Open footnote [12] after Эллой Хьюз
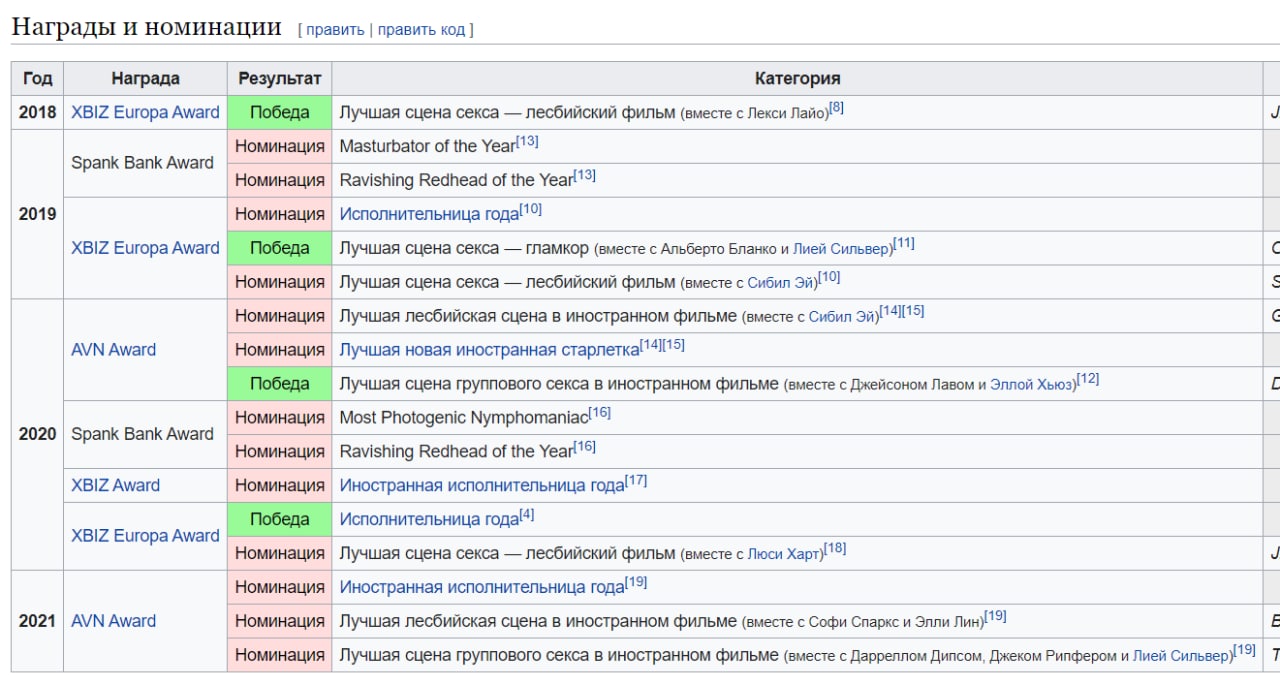The image size is (1280, 685). [1088, 379]
